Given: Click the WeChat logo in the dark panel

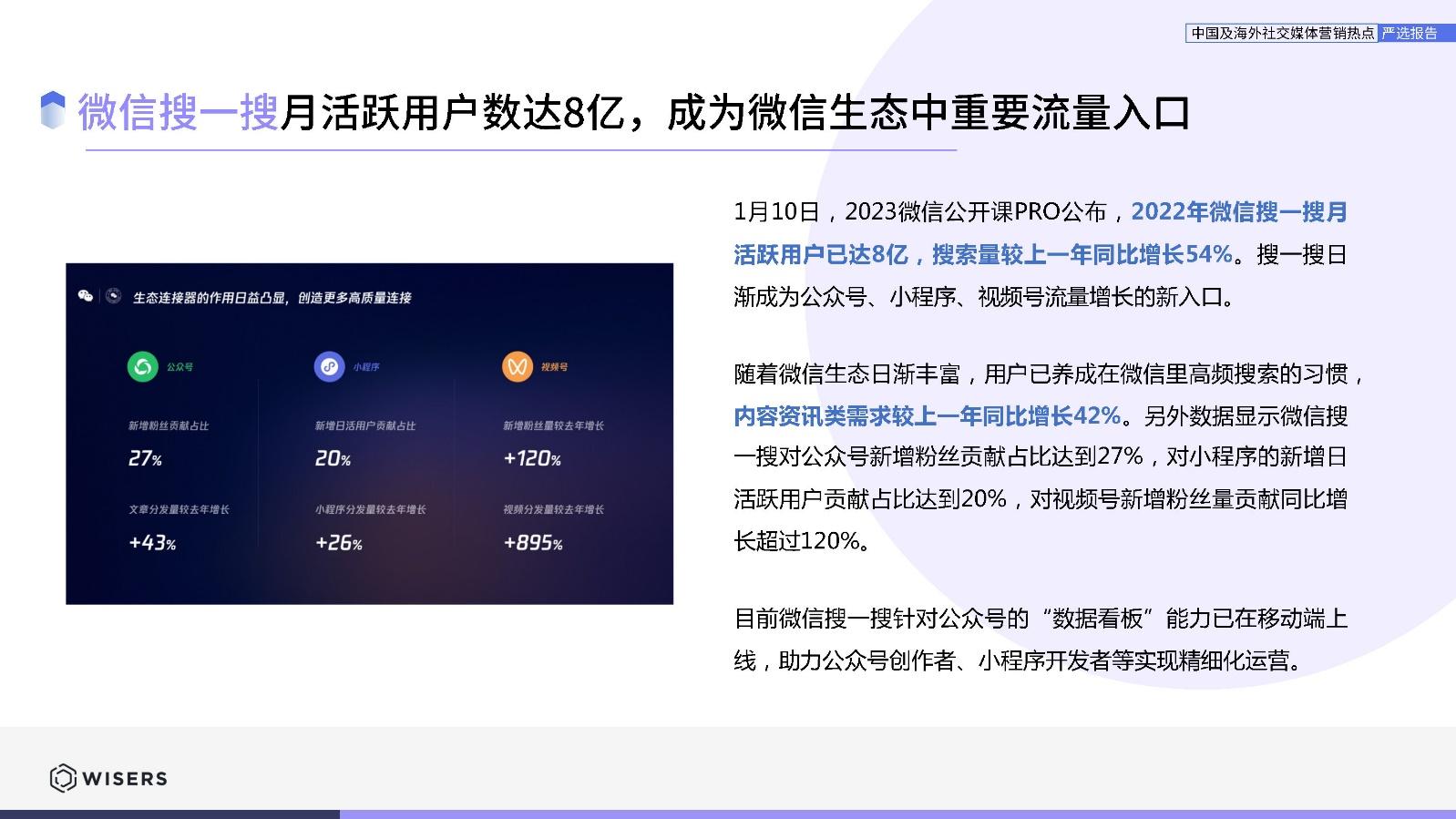Looking at the screenshot, I should (86, 296).
